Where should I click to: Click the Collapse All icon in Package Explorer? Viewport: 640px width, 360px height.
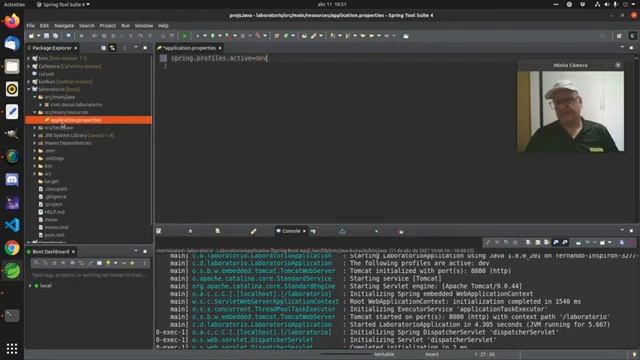103,48
